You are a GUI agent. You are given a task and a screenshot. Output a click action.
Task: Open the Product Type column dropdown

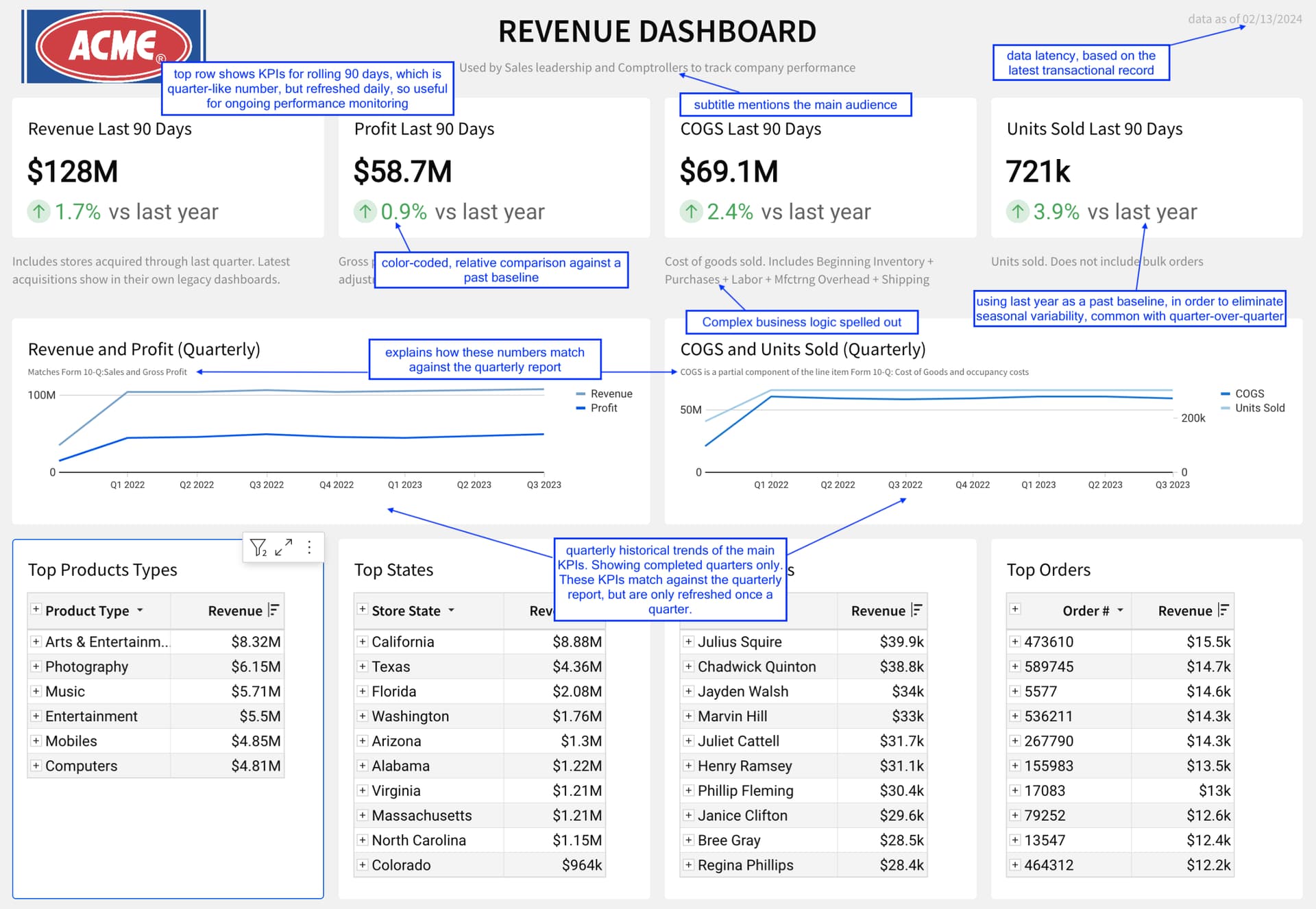tap(142, 610)
